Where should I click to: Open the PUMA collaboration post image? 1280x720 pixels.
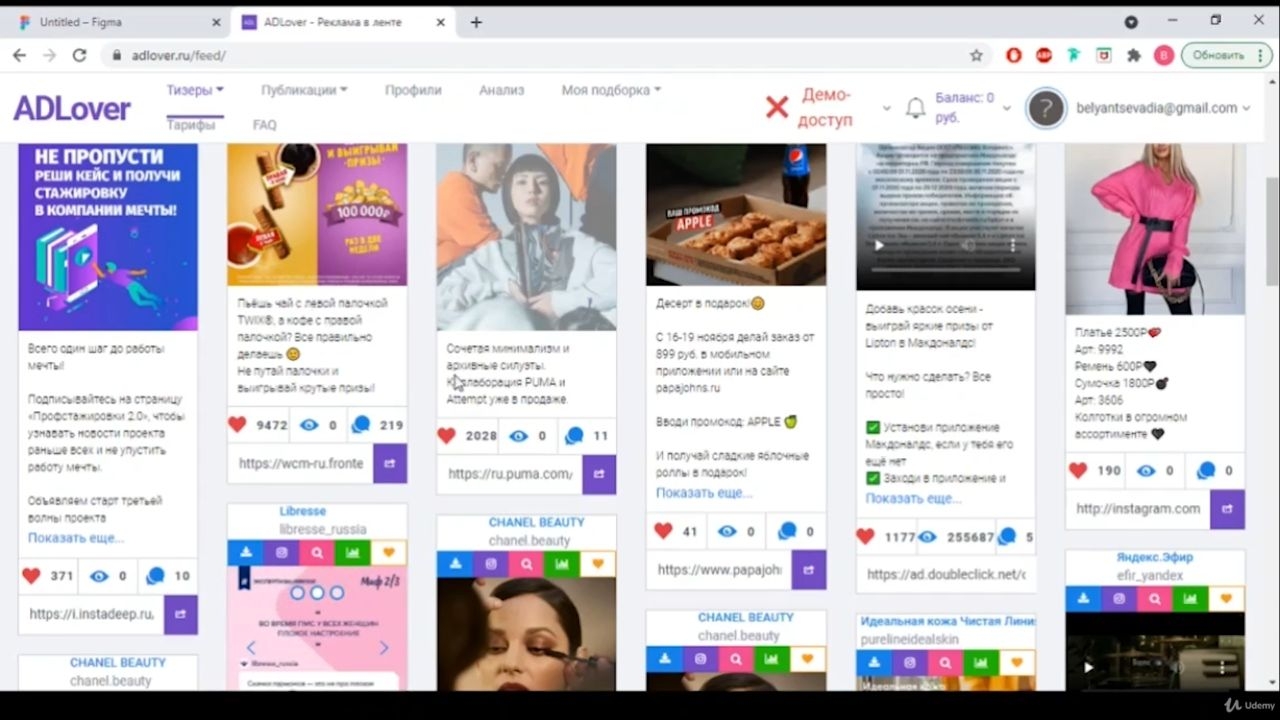point(526,237)
